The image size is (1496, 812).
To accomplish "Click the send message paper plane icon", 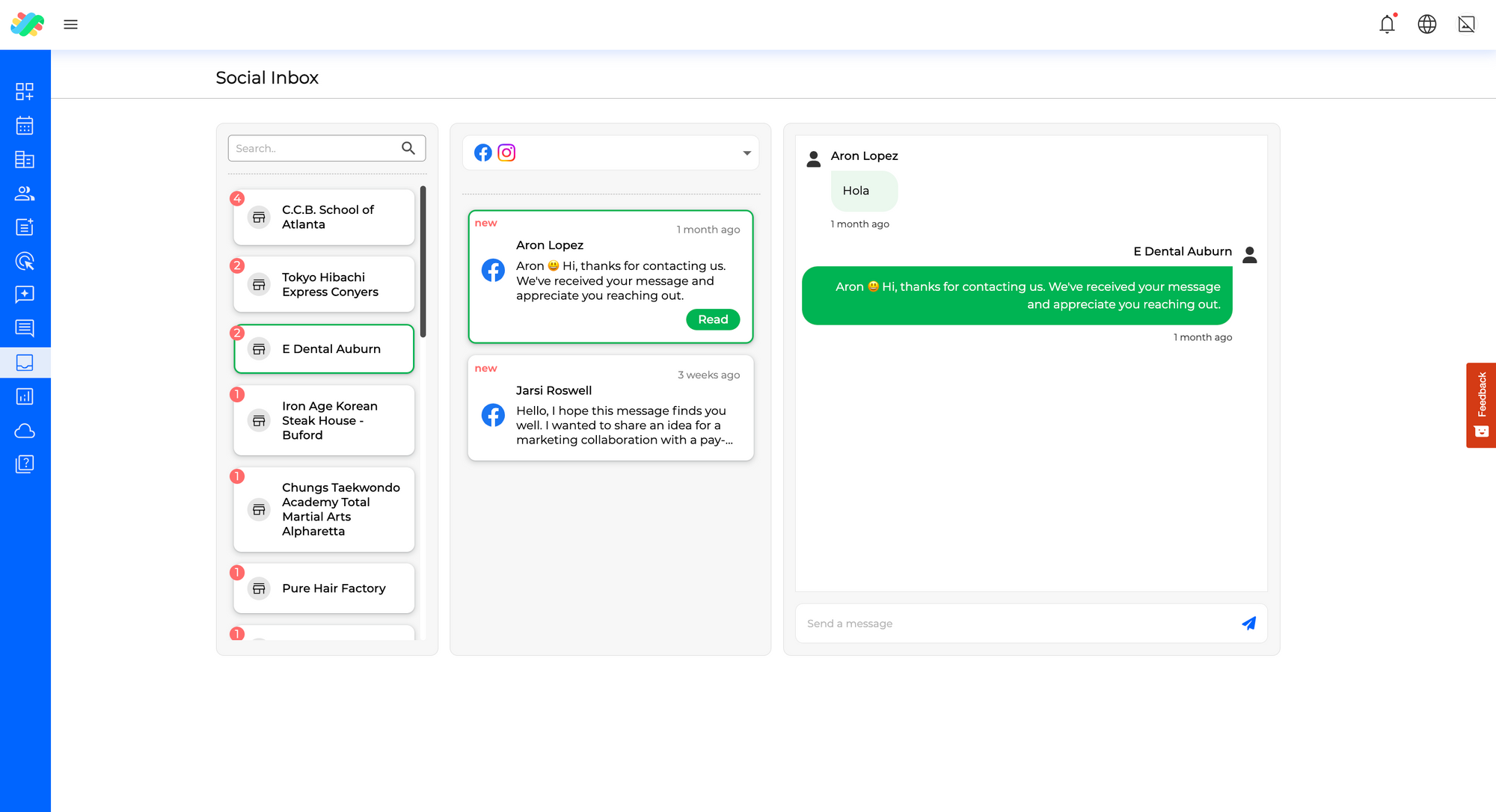I will [x=1248, y=623].
